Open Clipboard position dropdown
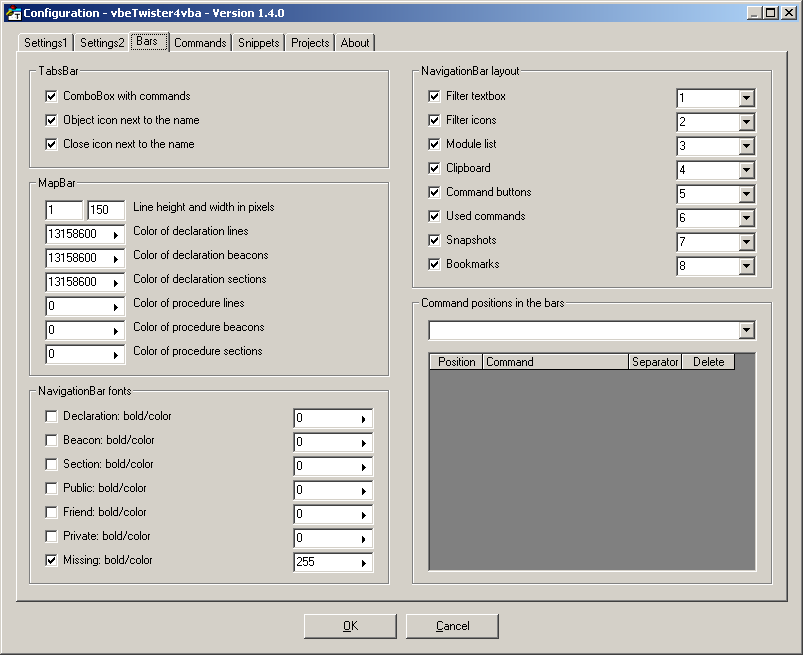 tap(747, 170)
